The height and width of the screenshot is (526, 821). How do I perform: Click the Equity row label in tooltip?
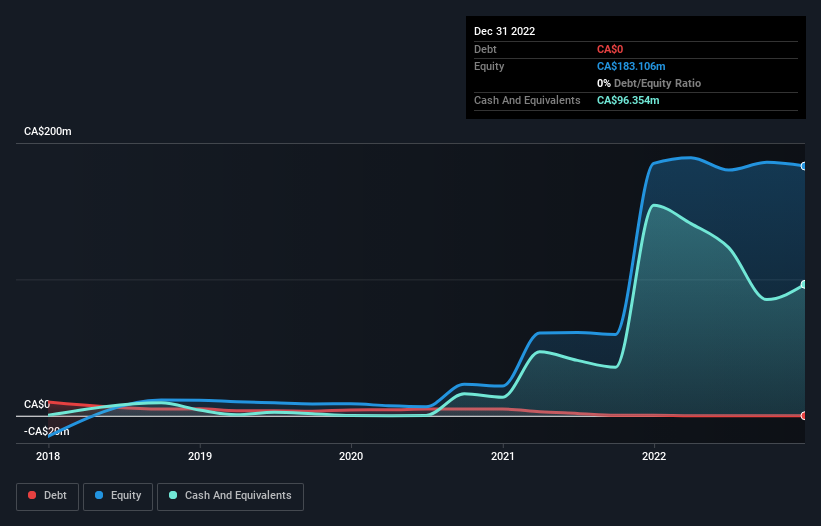489,66
